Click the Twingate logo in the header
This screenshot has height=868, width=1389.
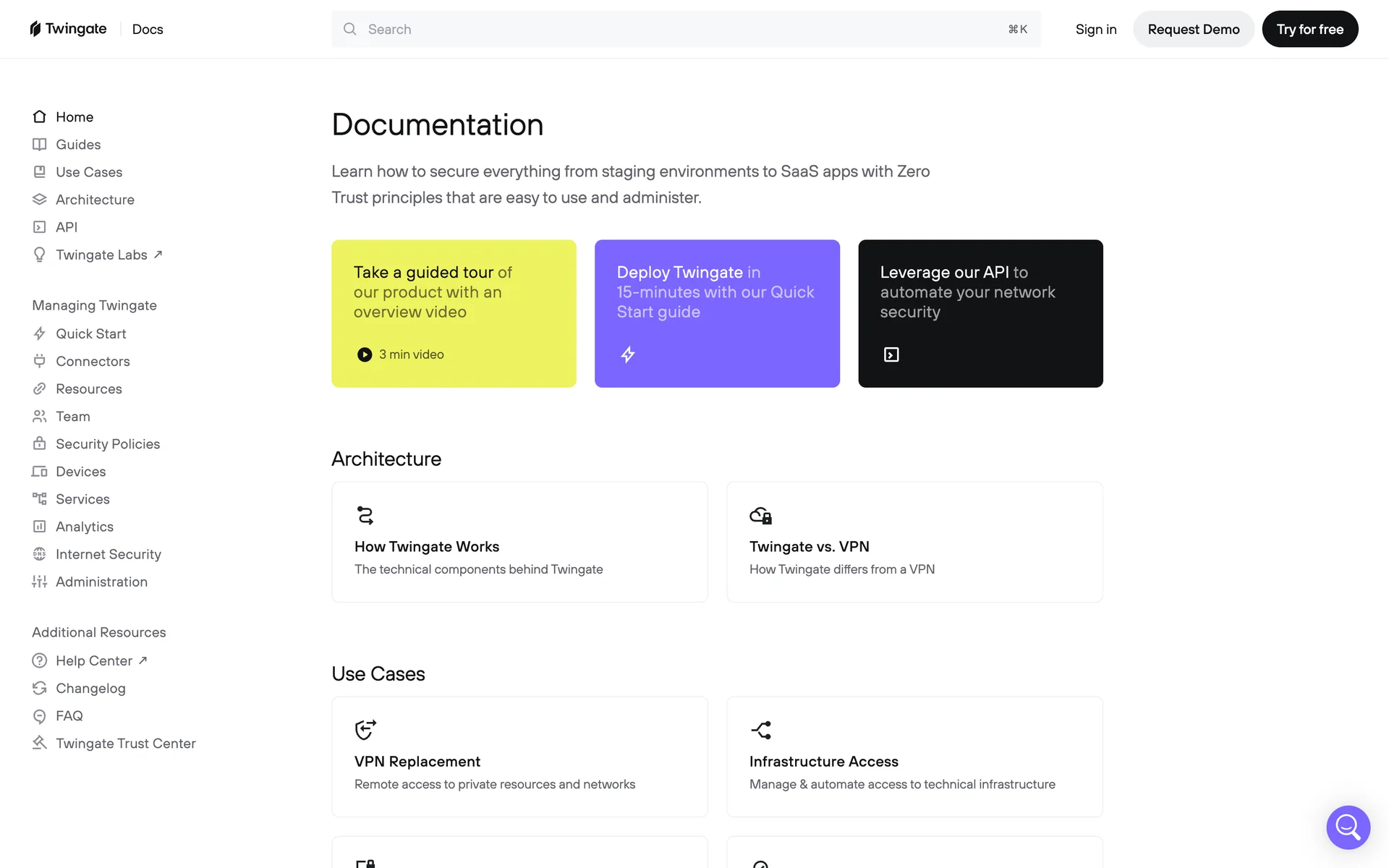pos(68,29)
